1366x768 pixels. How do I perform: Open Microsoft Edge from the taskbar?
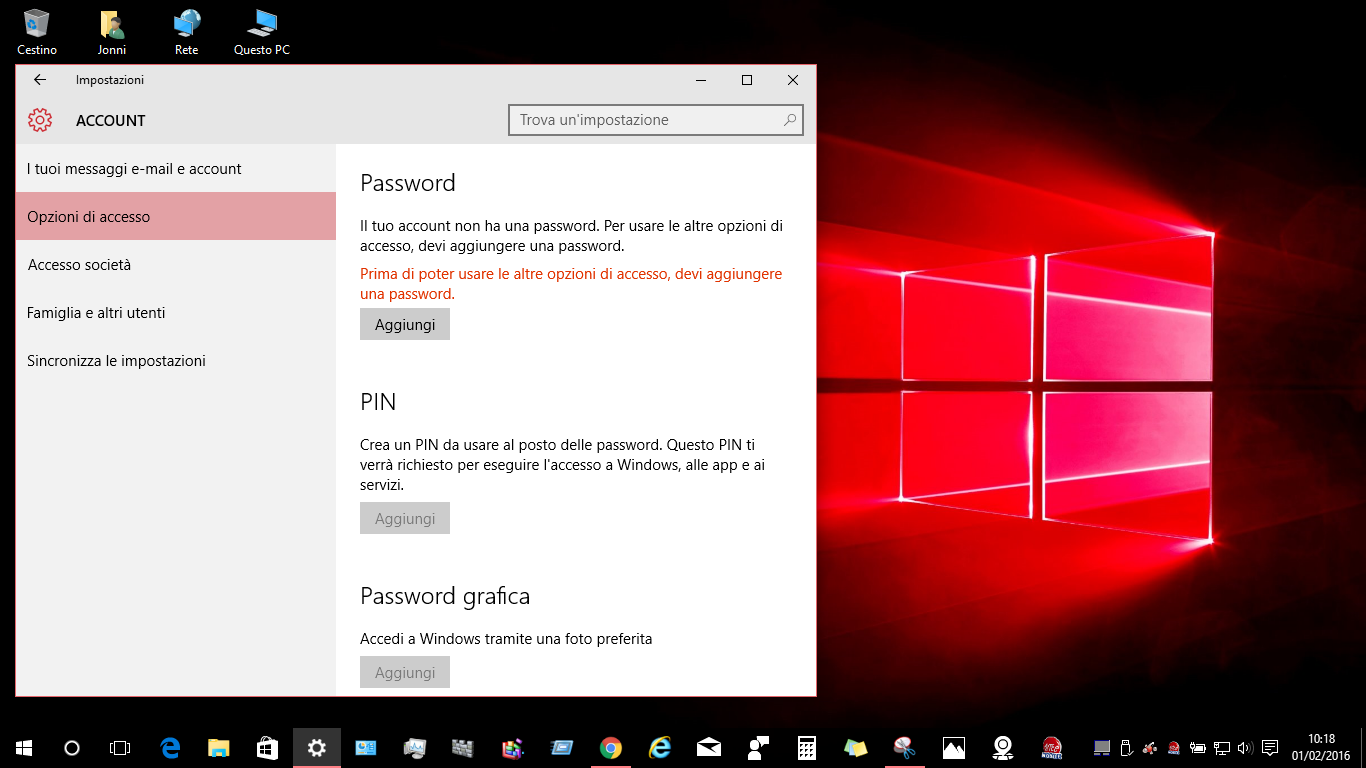tap(170, 747)
